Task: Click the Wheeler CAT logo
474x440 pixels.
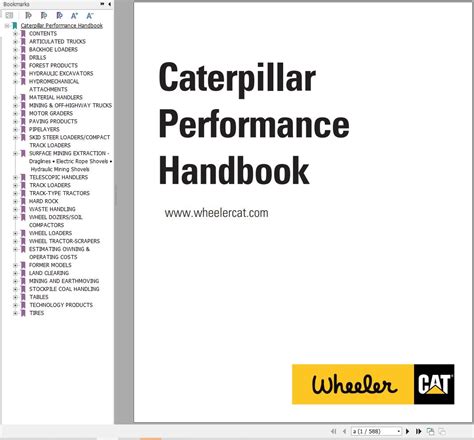Action: (373, 384)
